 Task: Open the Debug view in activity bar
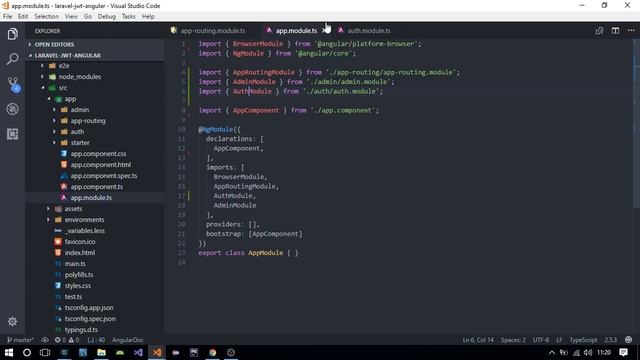pyautogui.click(x=12, y=109)
